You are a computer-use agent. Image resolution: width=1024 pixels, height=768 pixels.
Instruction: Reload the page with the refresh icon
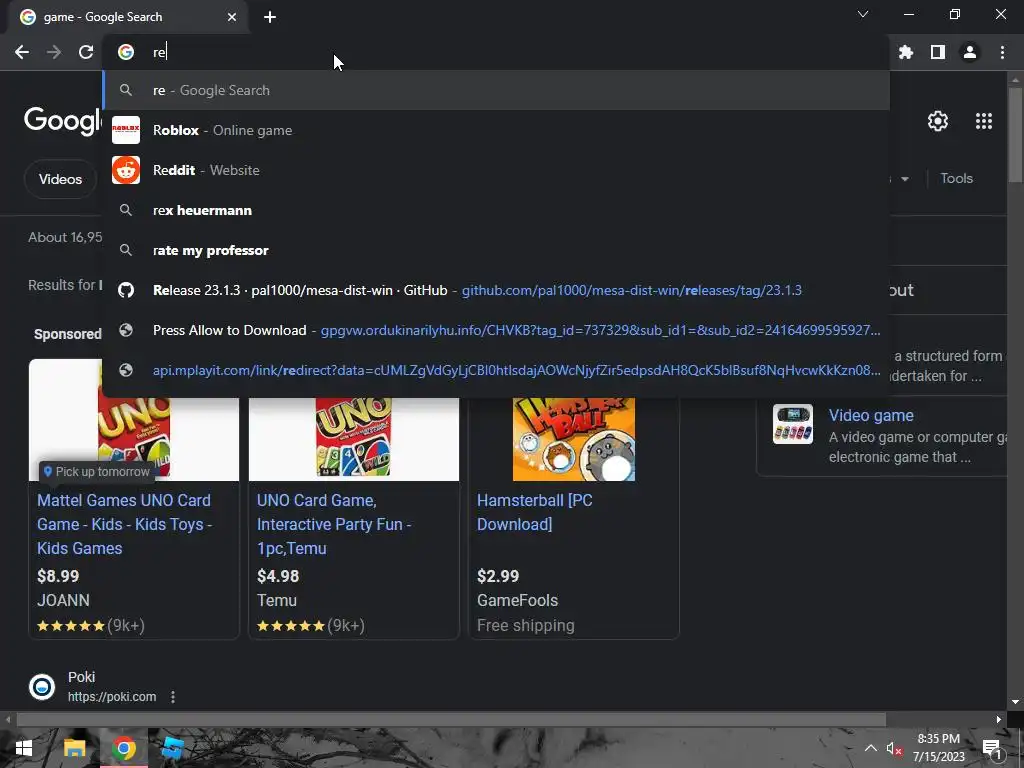(86, 52)
